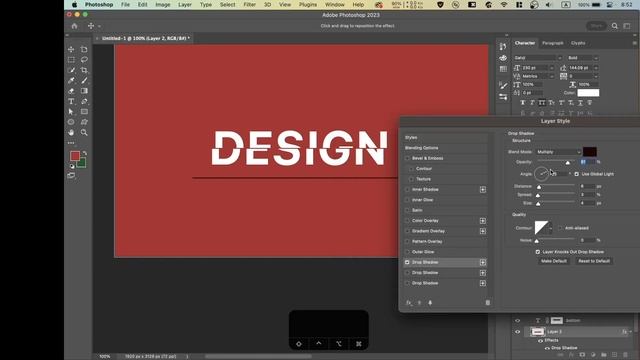The height and width of the screenshot is (360, 640).
Task: Select the Horizontal Type tool
Action: click(x=71, y=101)
